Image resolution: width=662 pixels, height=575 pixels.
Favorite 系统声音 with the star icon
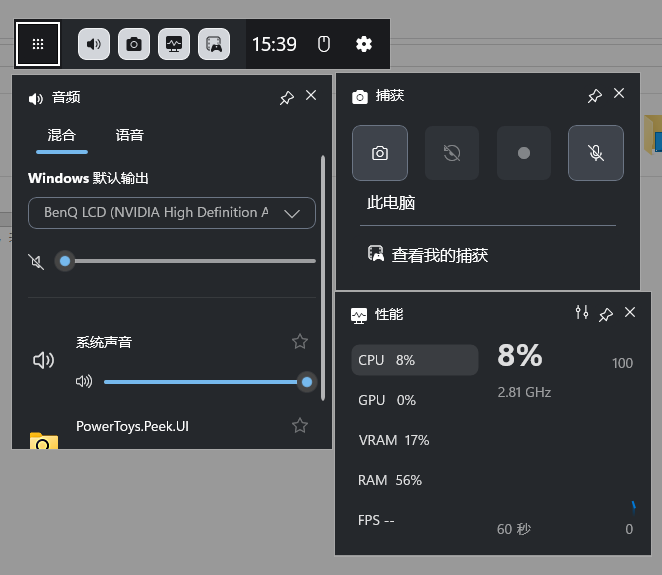[300, 342]
